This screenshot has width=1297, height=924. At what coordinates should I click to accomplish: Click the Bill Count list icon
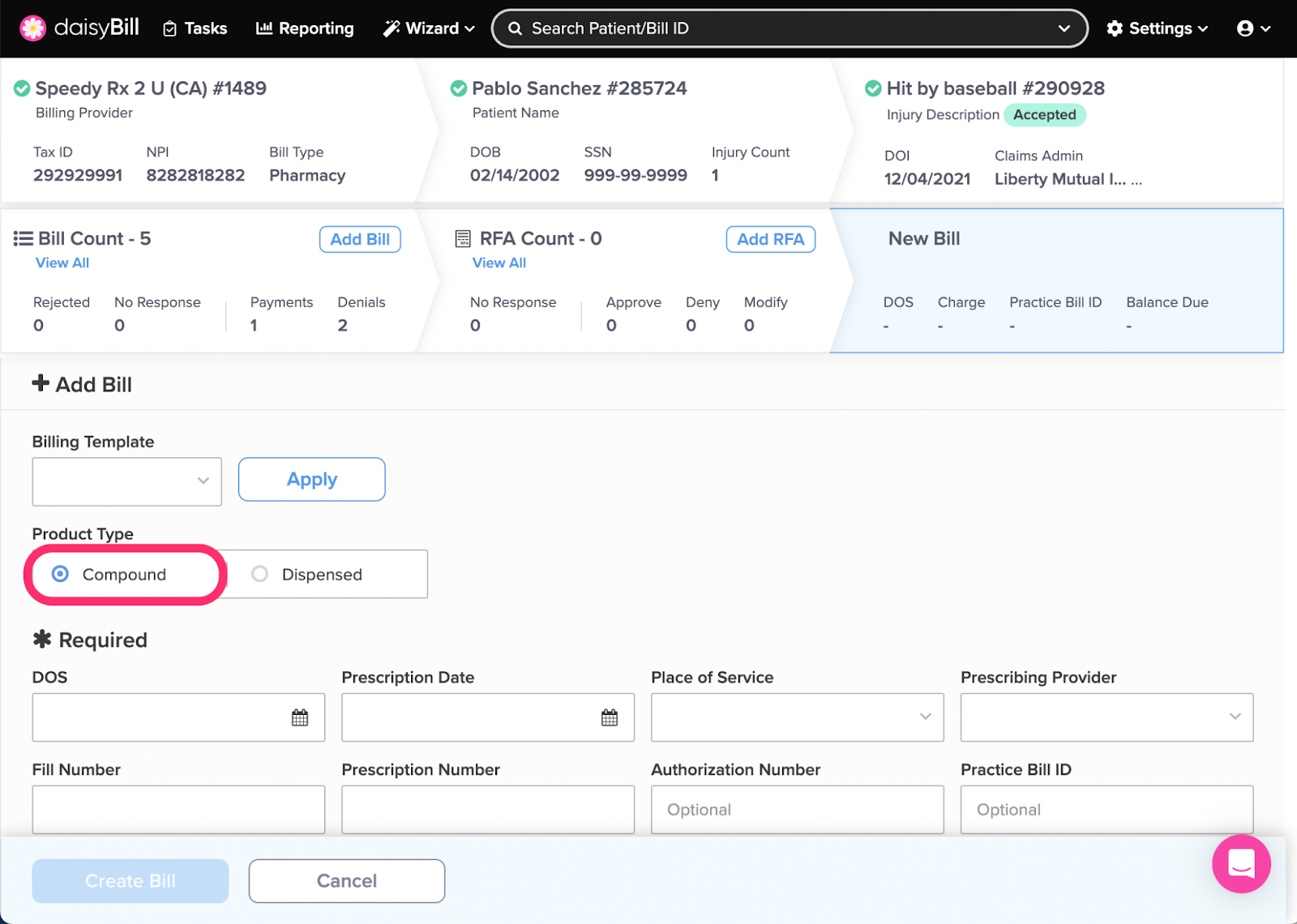(x=24, y=238)
